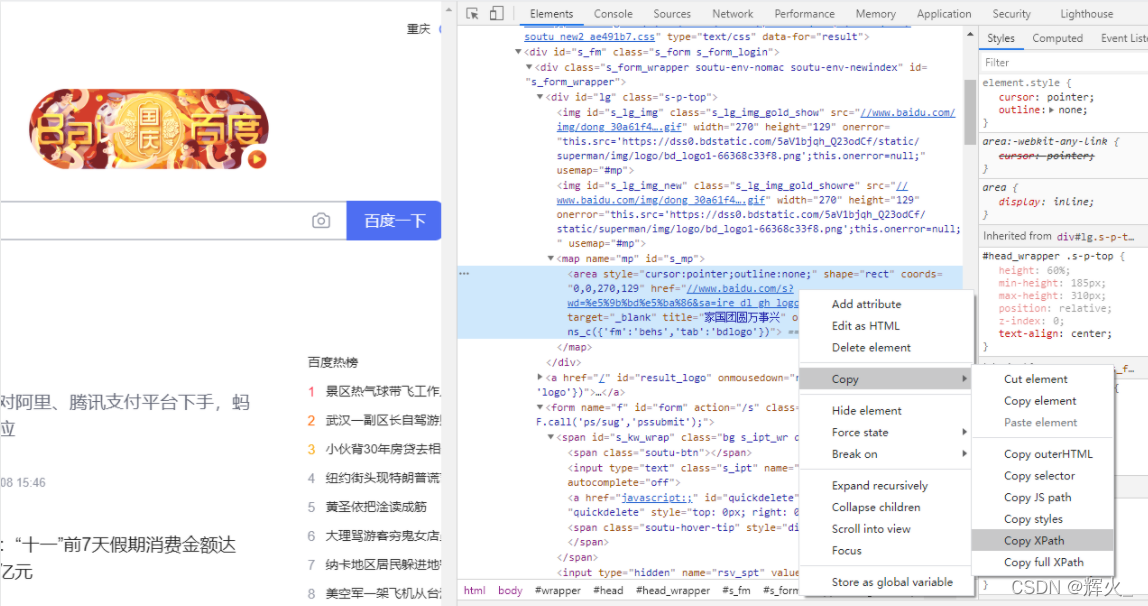The image size is (1148, 606).
Task: Open the Performance tab
Action: coord(804,13)
